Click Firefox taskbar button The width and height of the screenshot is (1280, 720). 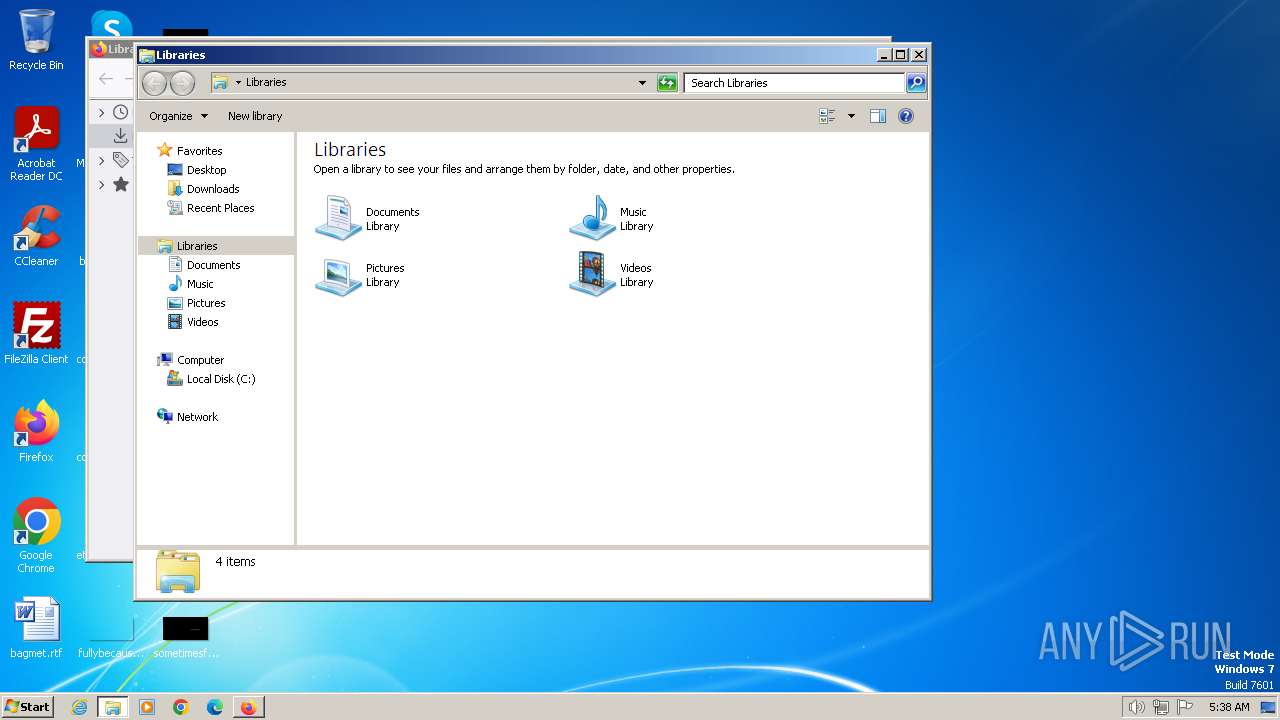coord(248,707)
